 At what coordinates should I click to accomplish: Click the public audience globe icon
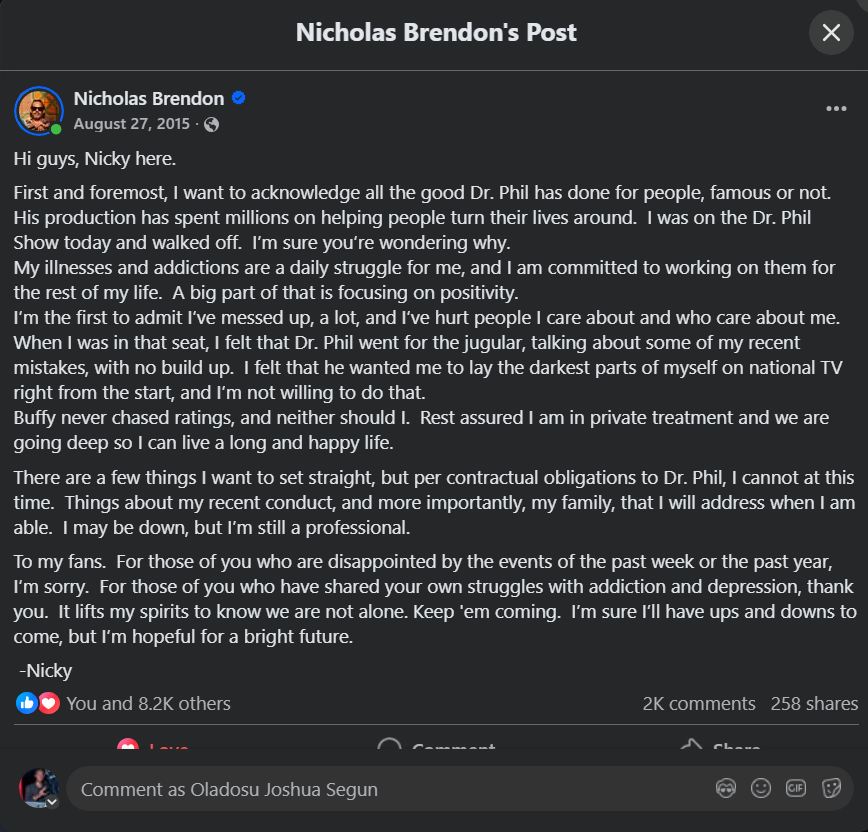coord(211,125)
